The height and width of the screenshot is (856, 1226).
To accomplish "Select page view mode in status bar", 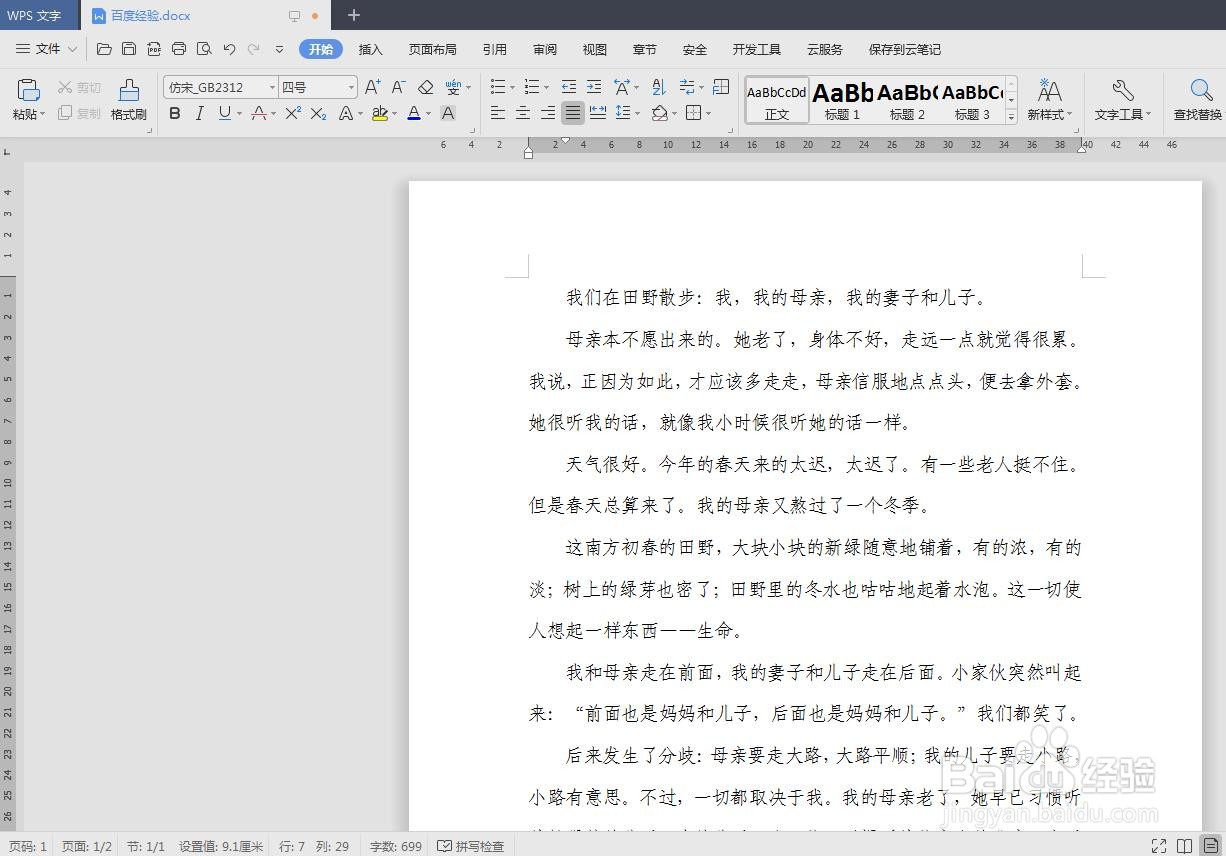I will [x=1210, y=846].
